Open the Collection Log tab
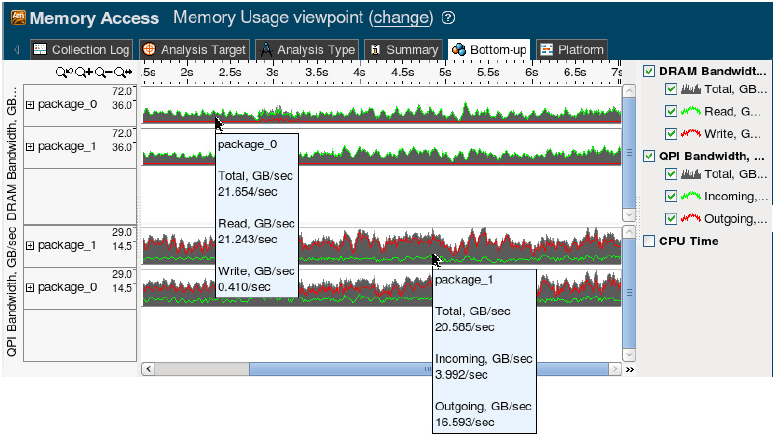 (x=81, y=49)
